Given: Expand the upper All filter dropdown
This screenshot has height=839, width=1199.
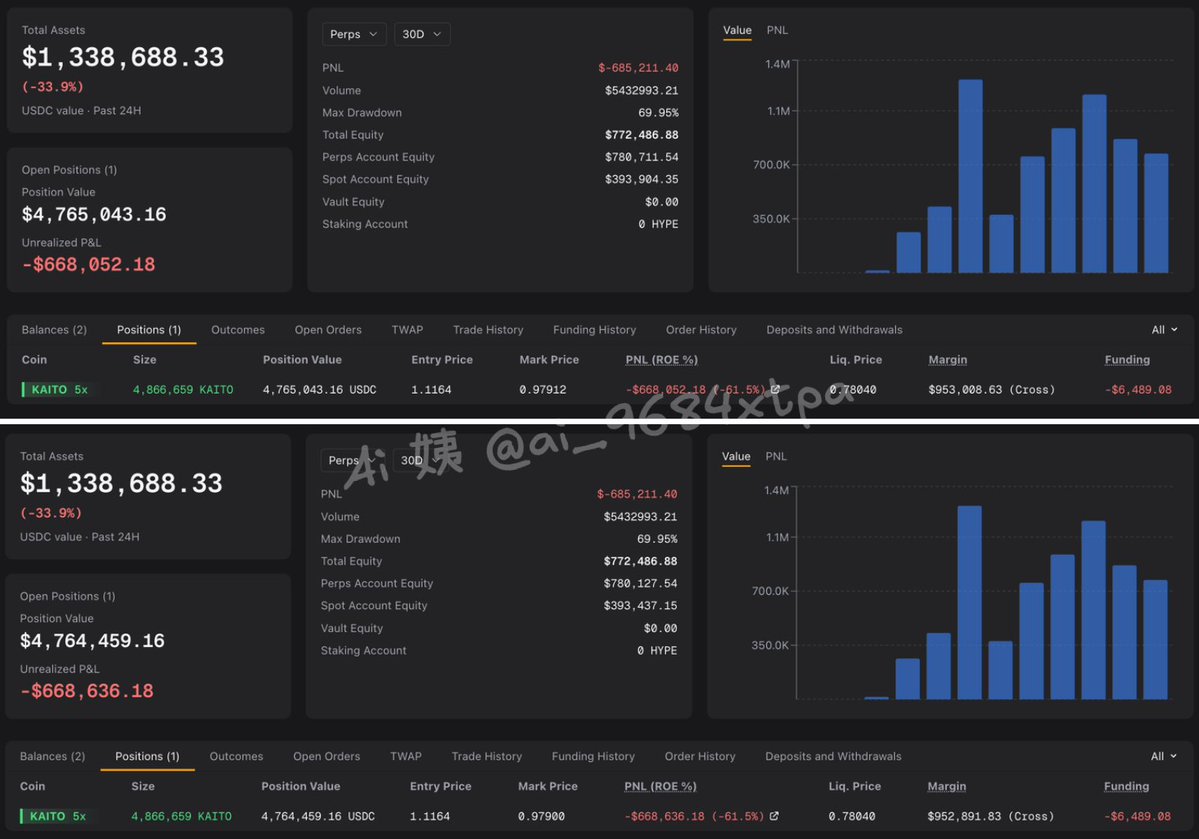Looking at the screenshot, I should click(1164, 330).
